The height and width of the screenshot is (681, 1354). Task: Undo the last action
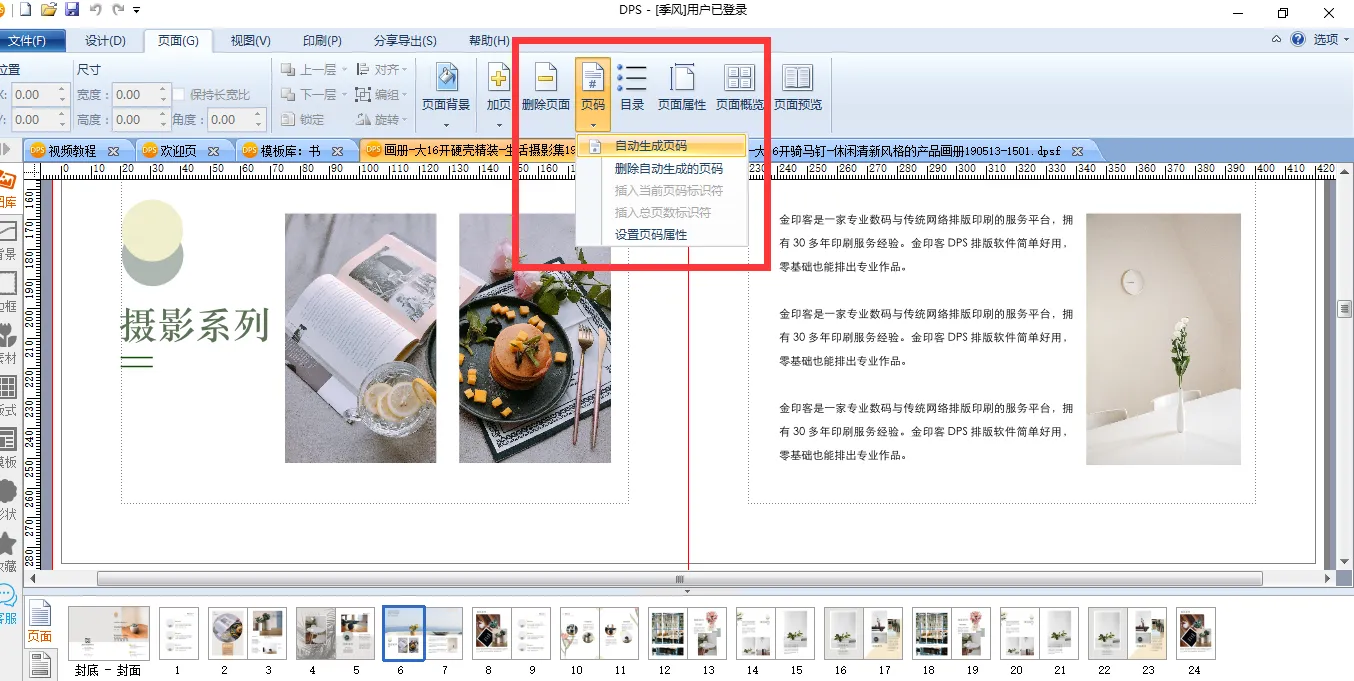click(x=96, y=10)
